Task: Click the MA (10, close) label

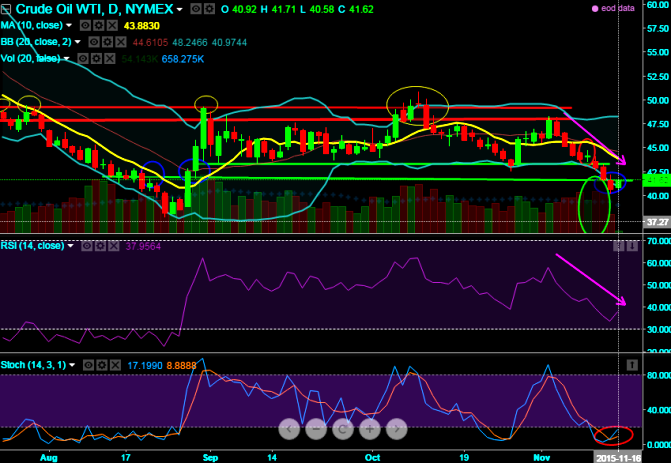Action: [x=32, y=26]
